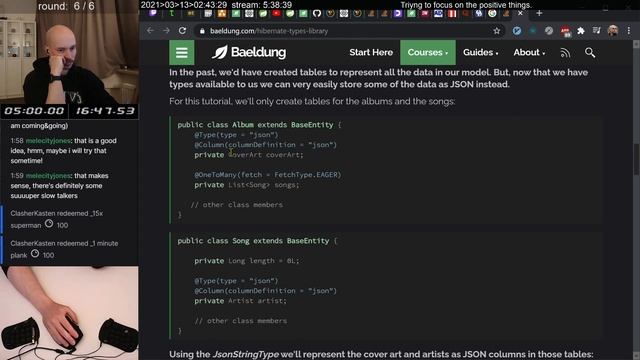Viewport: 640px width, 360px height.
Task: Click the Baeldung logo
Action: 249,52
